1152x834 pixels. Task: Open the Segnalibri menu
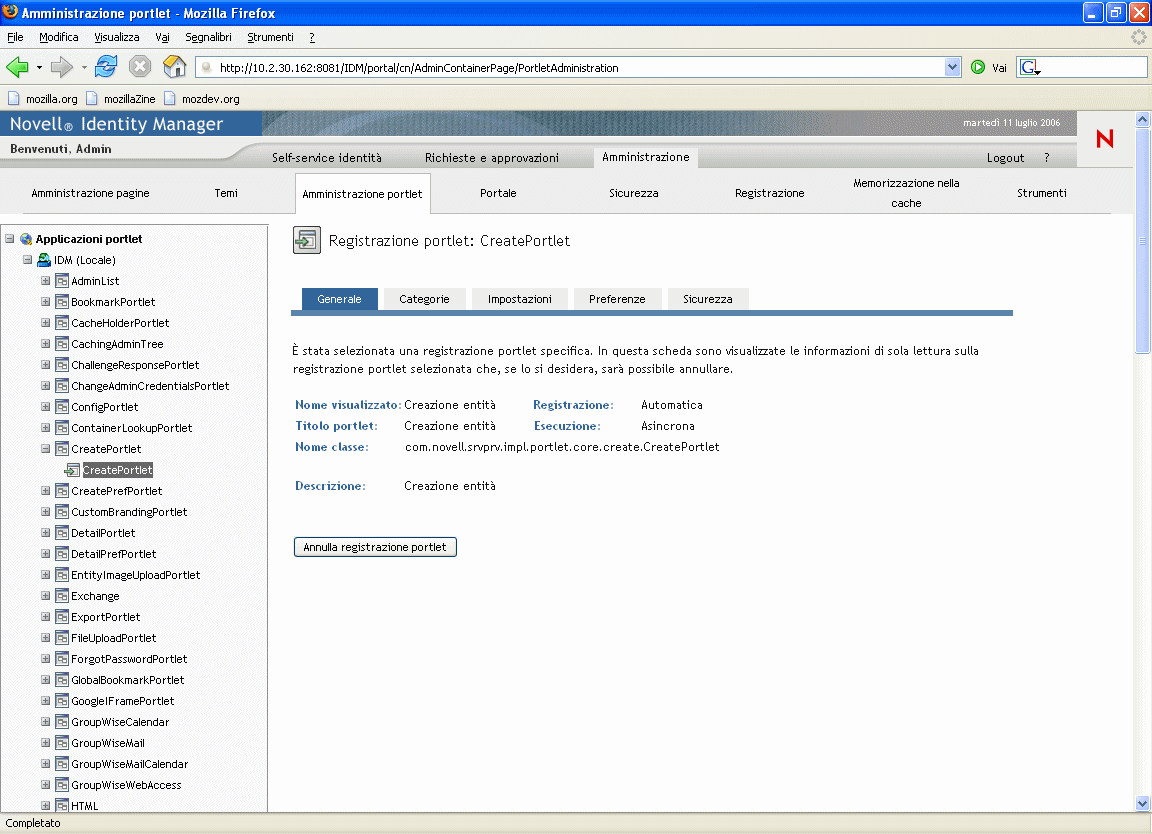pyautogui.click(x=208, y=37)
